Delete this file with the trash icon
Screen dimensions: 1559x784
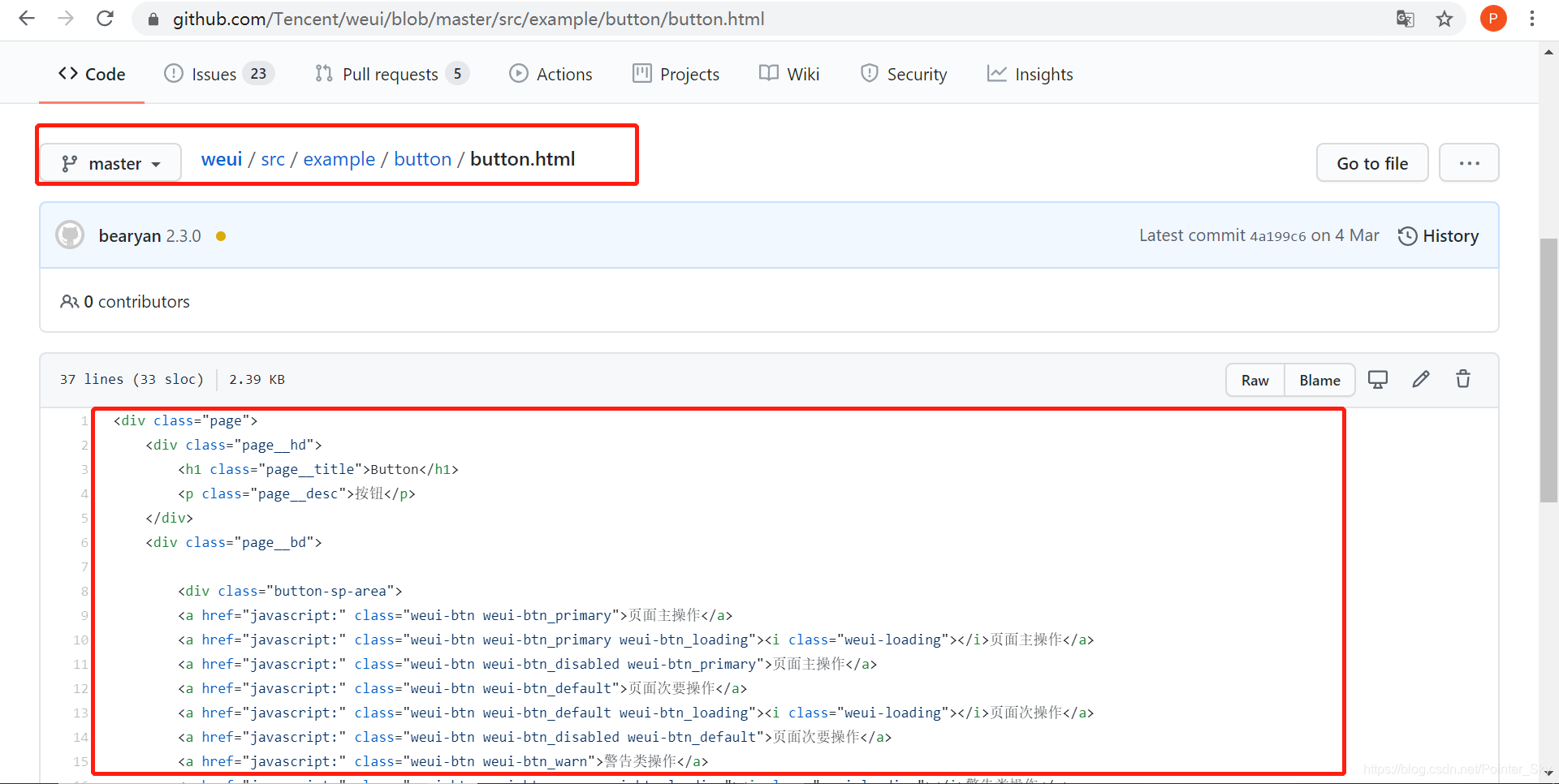point(1463,379)
